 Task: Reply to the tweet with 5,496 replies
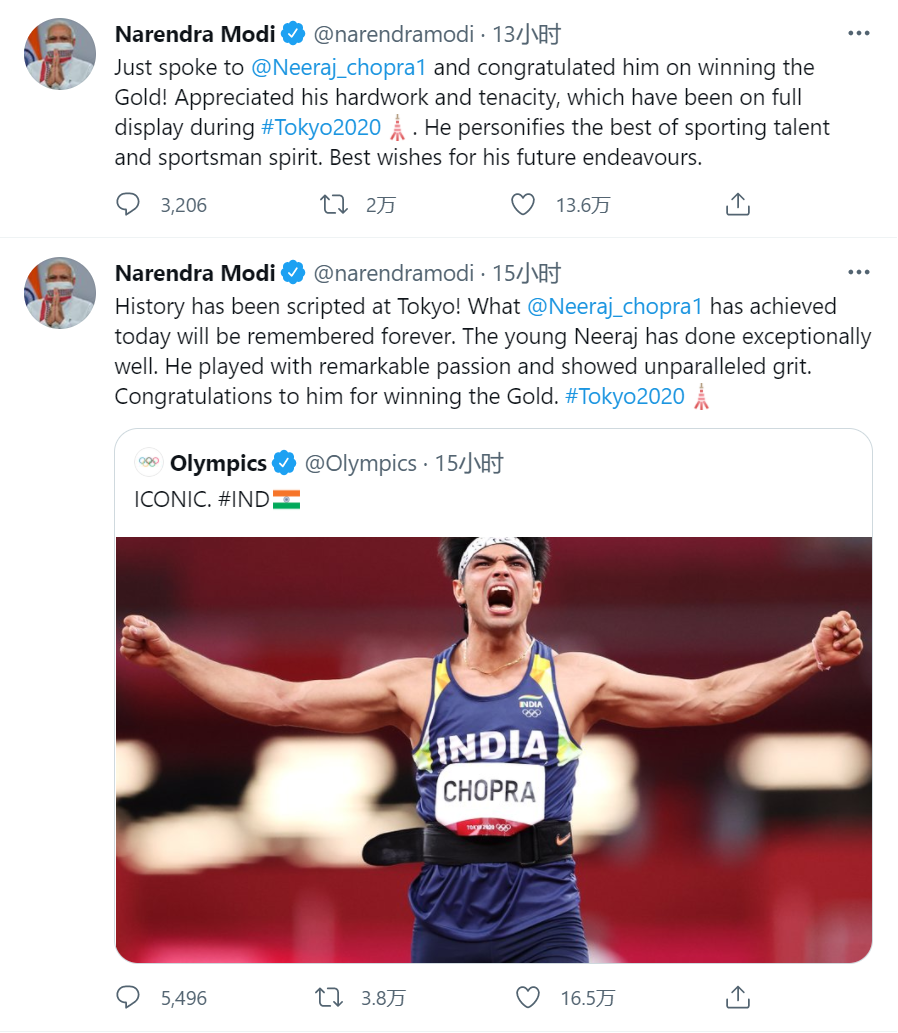pyautogui.click(x=128, y=997)
